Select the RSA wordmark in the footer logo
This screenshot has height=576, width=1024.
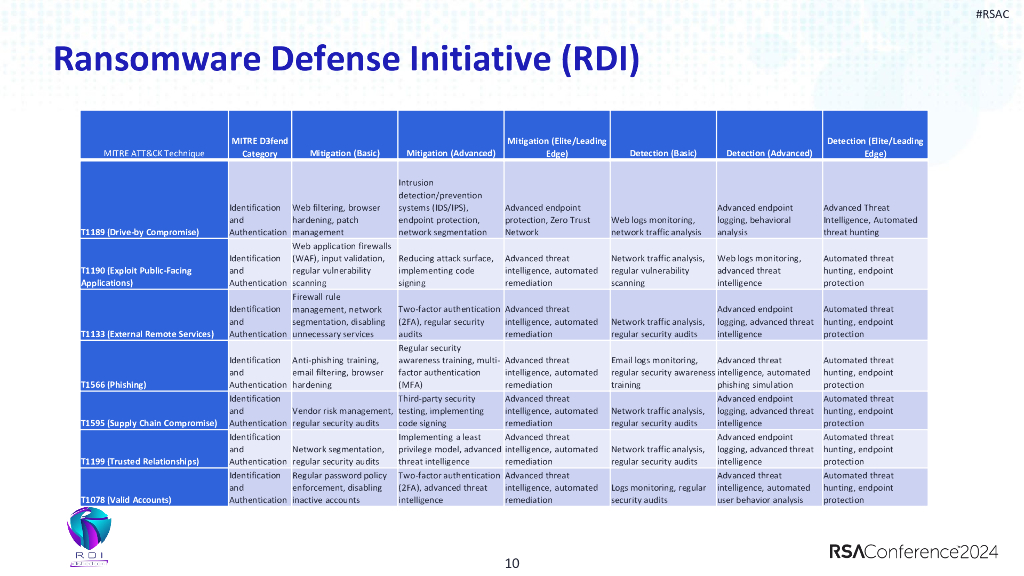click(x=848, y=551)
